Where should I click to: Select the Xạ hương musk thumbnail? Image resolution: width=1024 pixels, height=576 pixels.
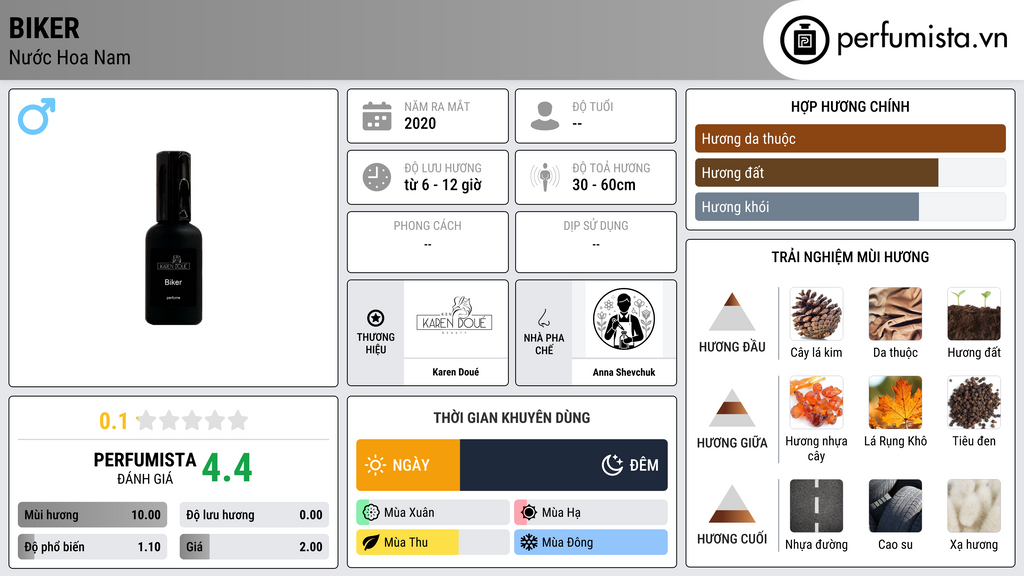(x=974, y=506)
